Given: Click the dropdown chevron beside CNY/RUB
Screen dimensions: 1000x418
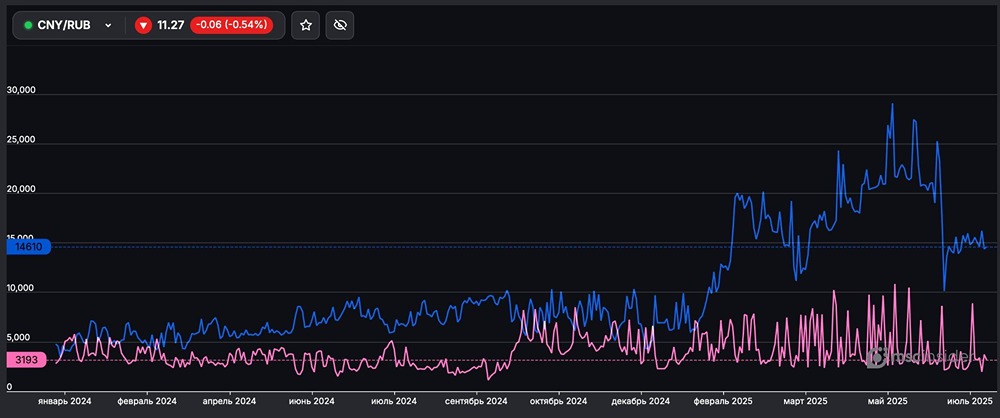Looking at the screenshot, I should [x=108, y=25].
